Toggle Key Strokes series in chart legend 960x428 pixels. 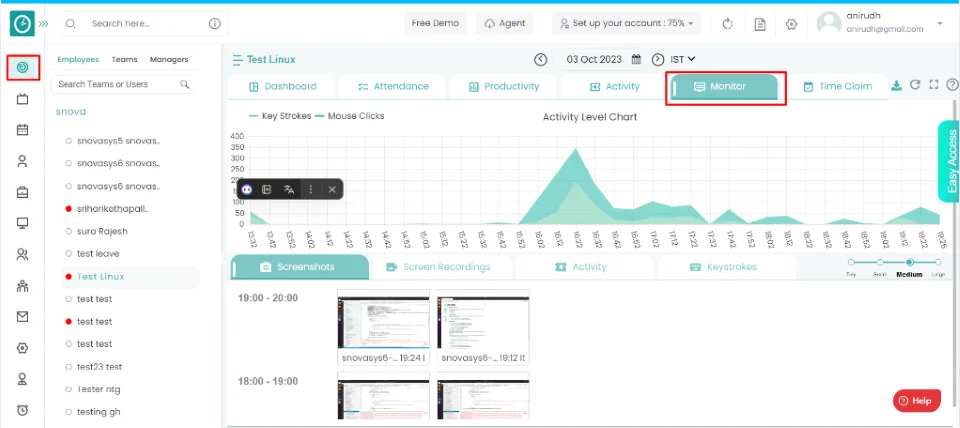(x=280, y=116)
